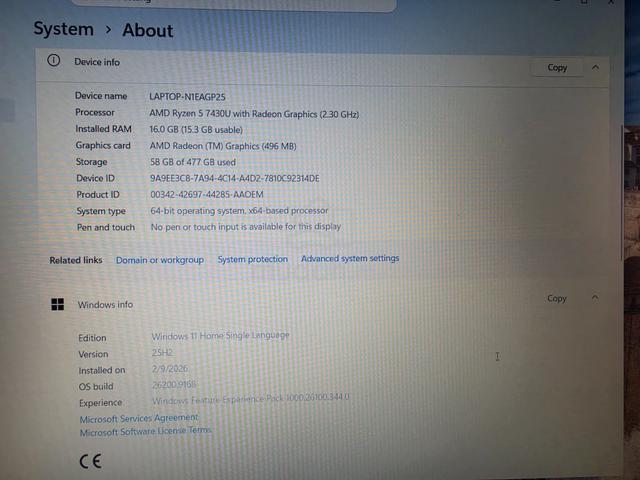Click the System breadcrumb link

click(x=64, y=29)
